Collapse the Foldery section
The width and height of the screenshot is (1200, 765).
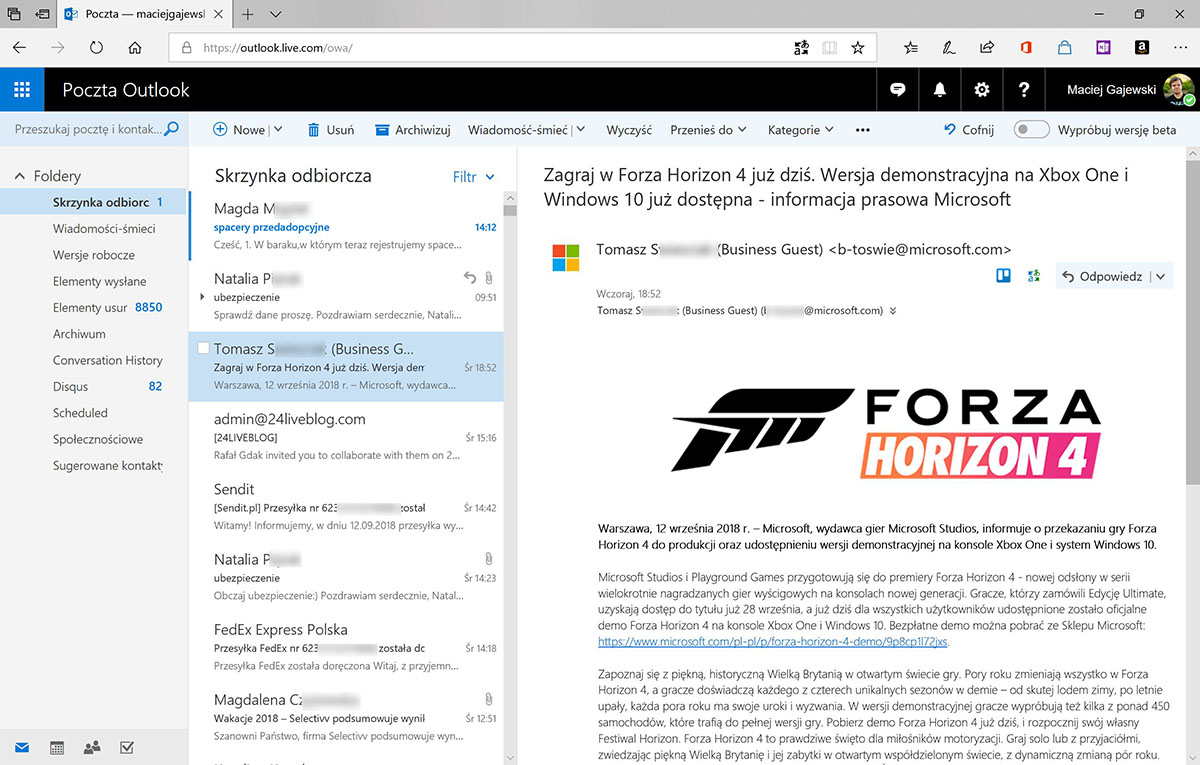pyautogui.click(x=19, y=176)
